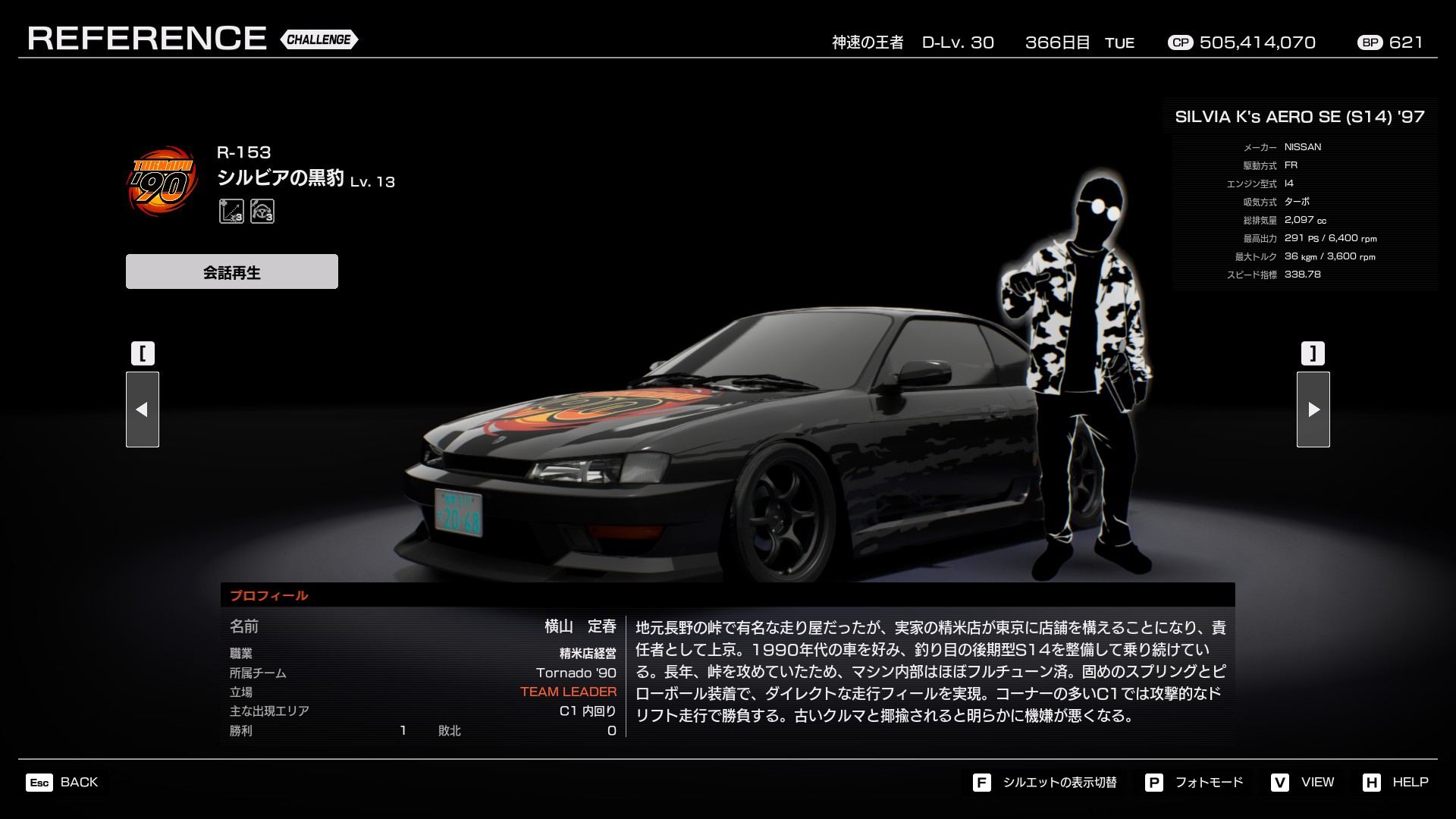The image size is (1456, 819).
Task: Click the CP currency badge
Action: click(1180, 42)
